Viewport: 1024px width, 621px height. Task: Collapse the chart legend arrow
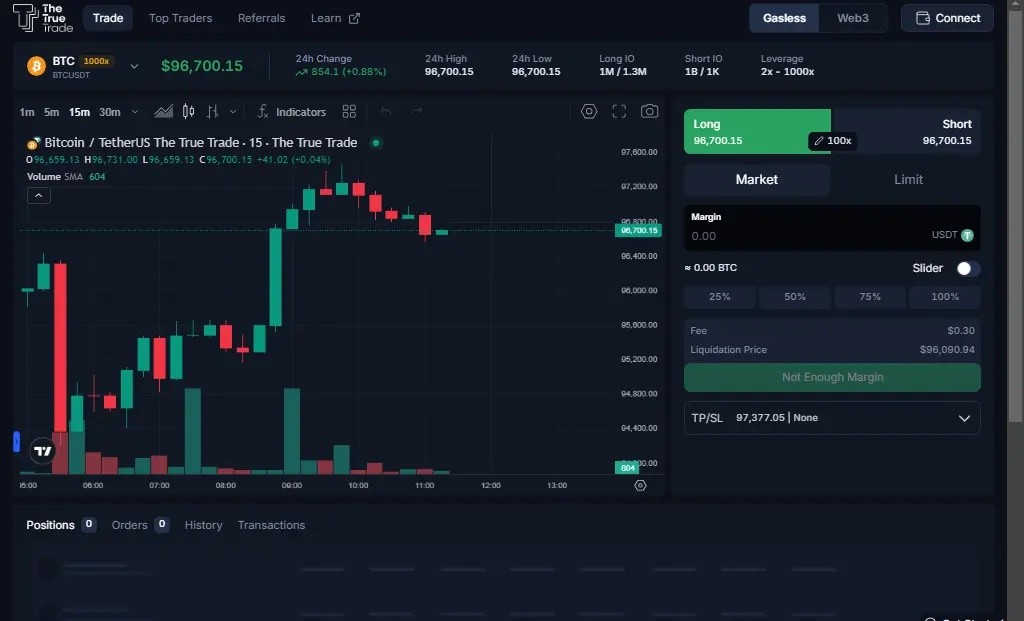tap(39, 195)
